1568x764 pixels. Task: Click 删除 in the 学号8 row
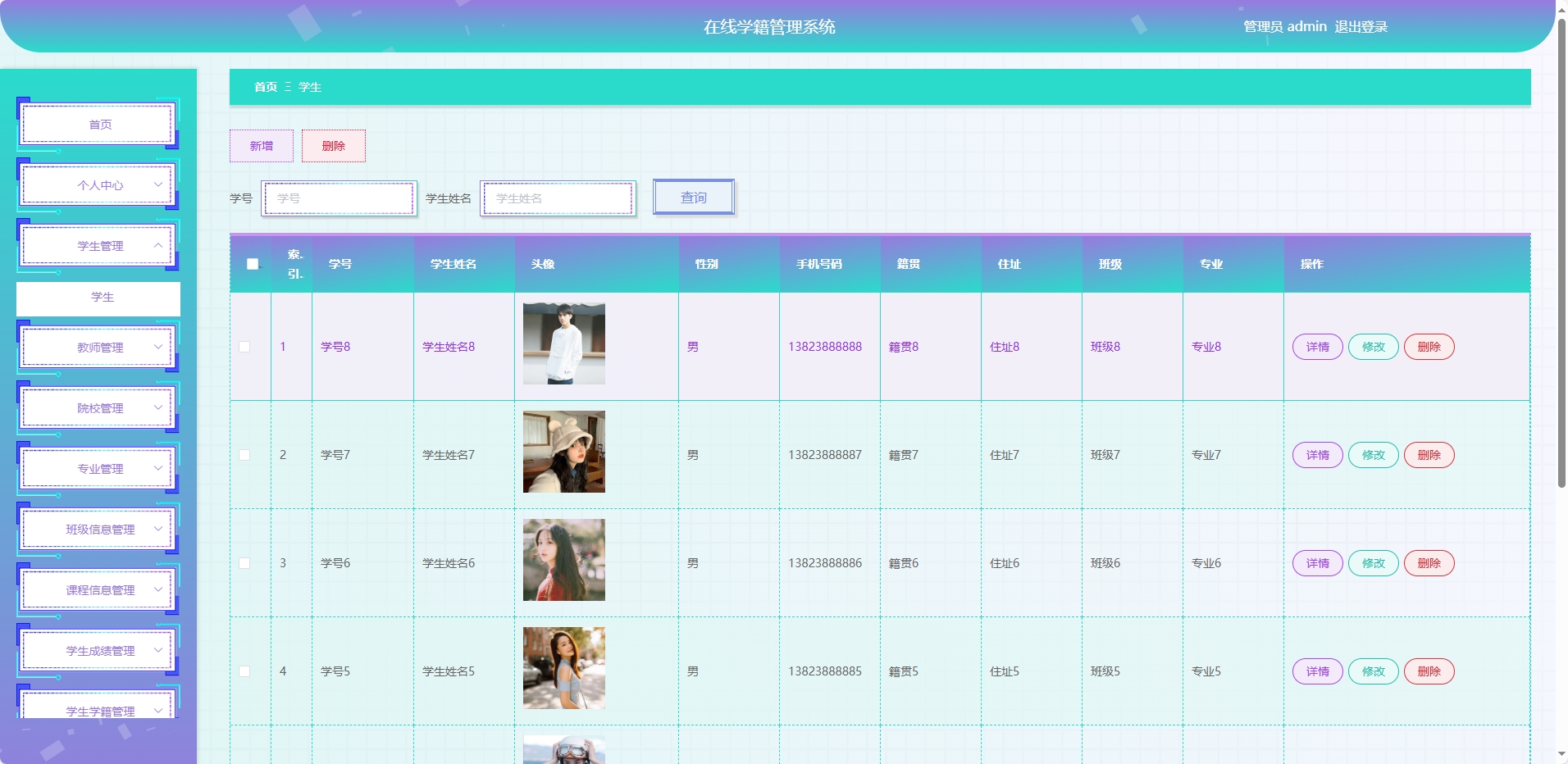click(1429, 347)
